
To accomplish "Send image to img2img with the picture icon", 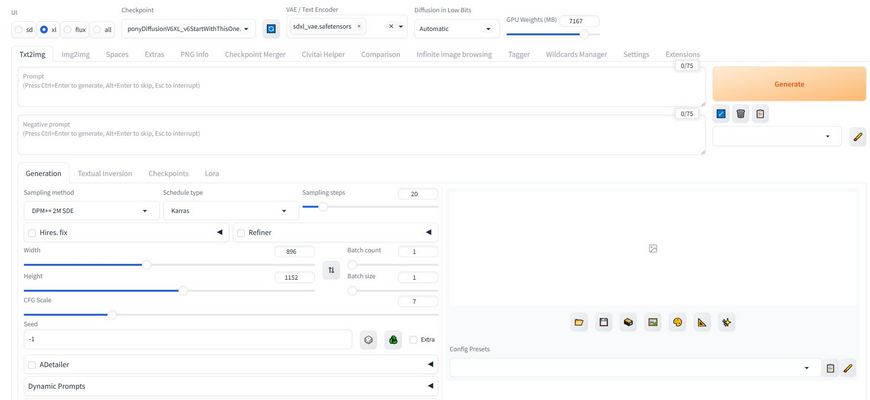I will (x=653, y=322).
